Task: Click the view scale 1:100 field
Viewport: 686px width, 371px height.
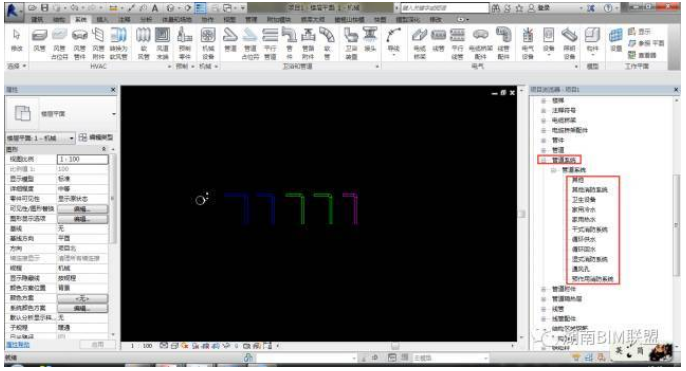Action: (x=82, y=159)
